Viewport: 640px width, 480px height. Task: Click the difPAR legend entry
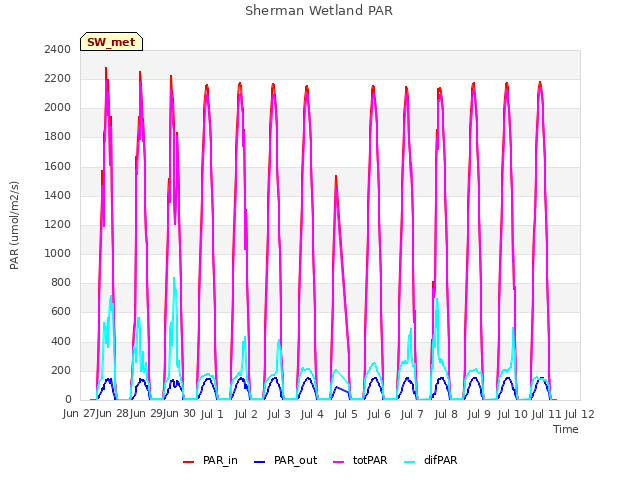pyautogui.click(x=430, y=460)
